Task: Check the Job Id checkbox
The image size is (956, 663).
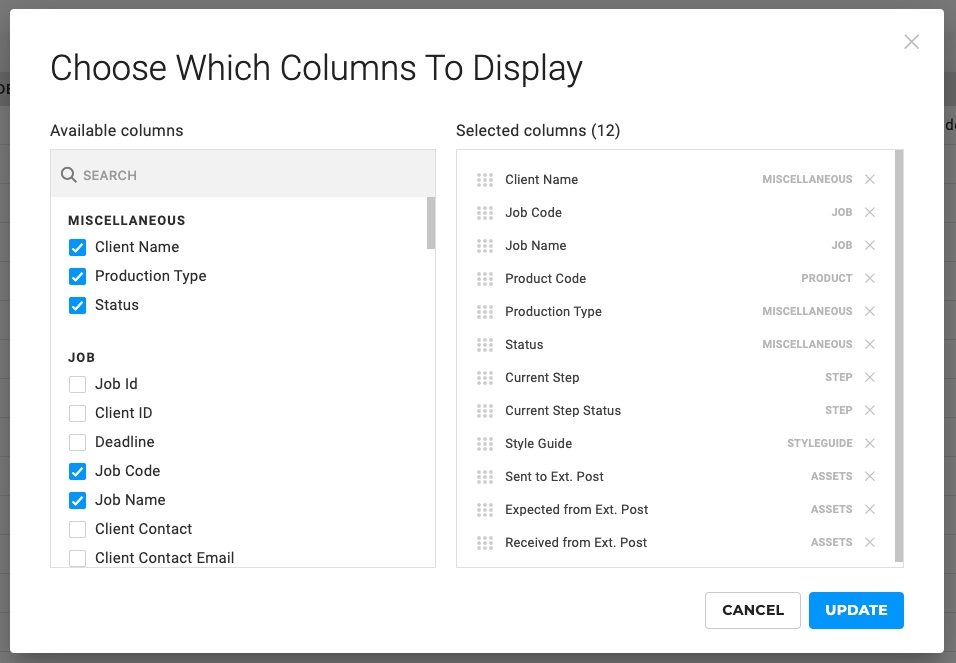Action: pos(77,384)
